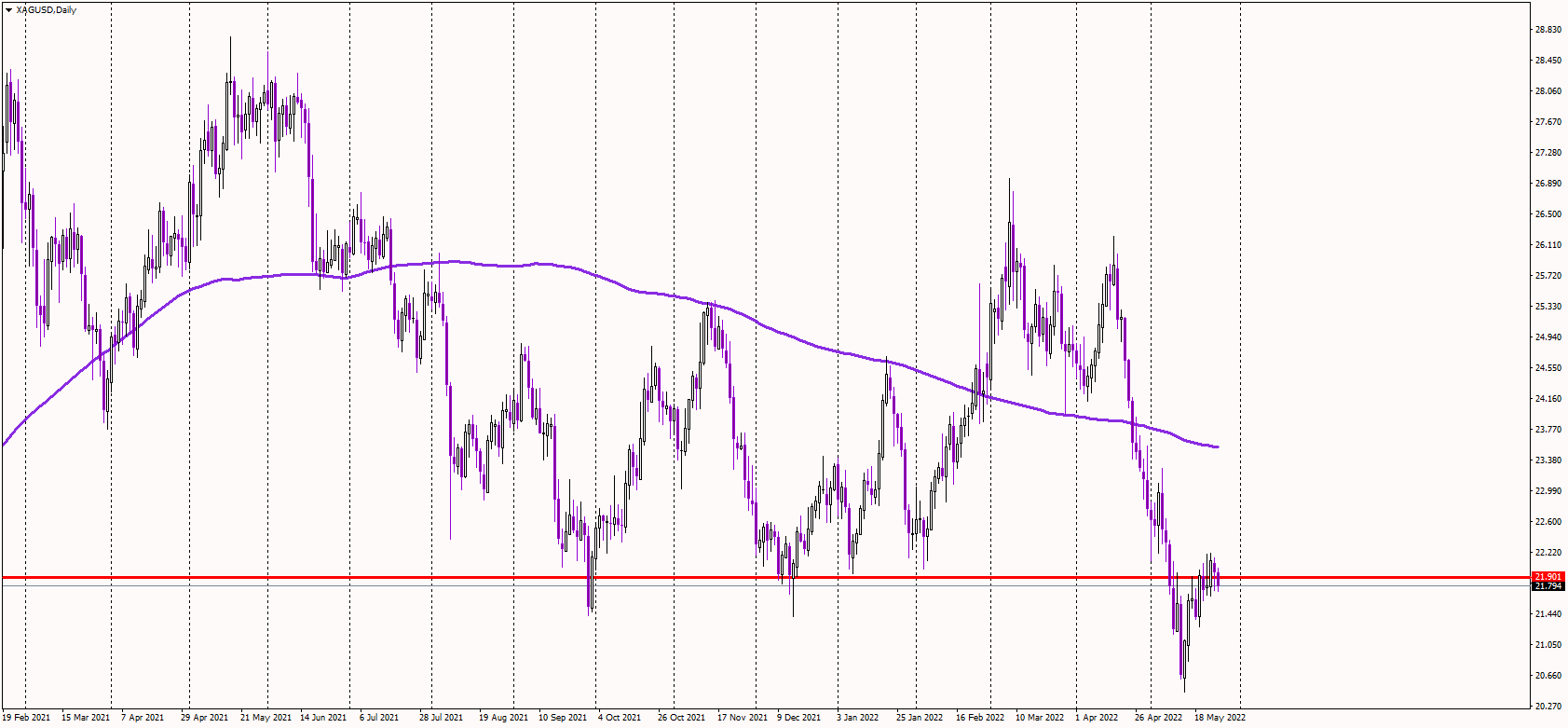Click the 27.670 price scale value
The height and width of the screenshot is (728, 1568).
click(x=1548, y=122)
